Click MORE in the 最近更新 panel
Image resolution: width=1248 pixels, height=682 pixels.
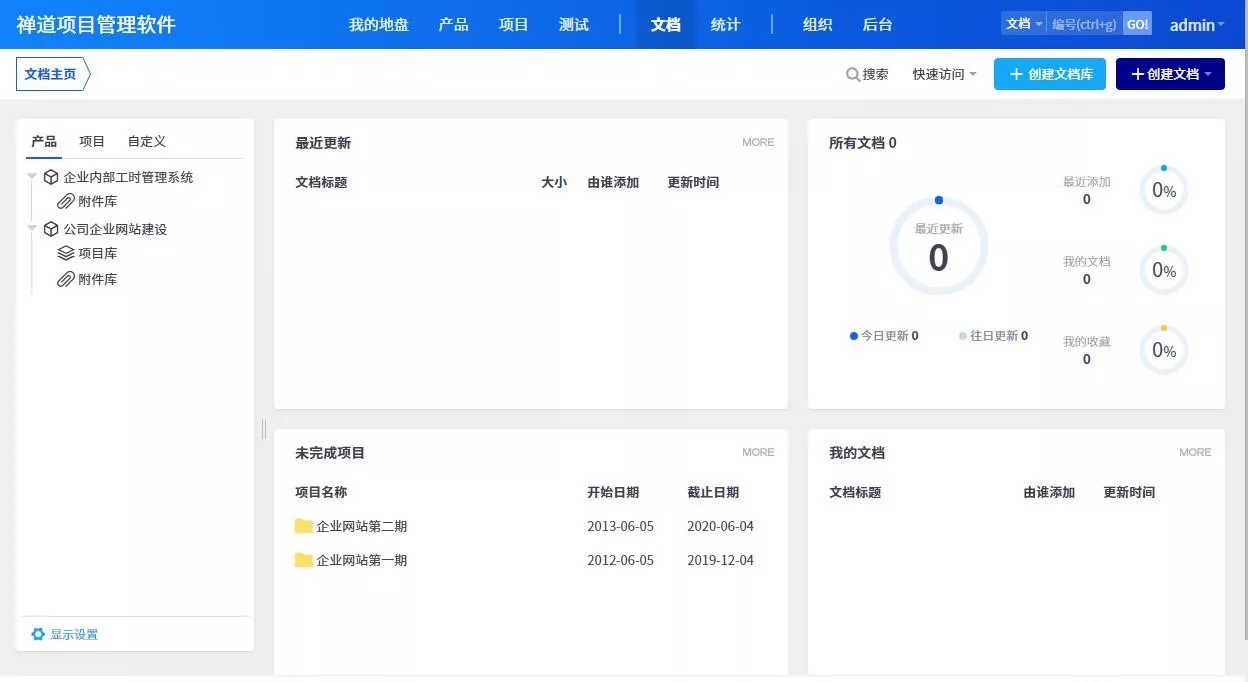758,143
